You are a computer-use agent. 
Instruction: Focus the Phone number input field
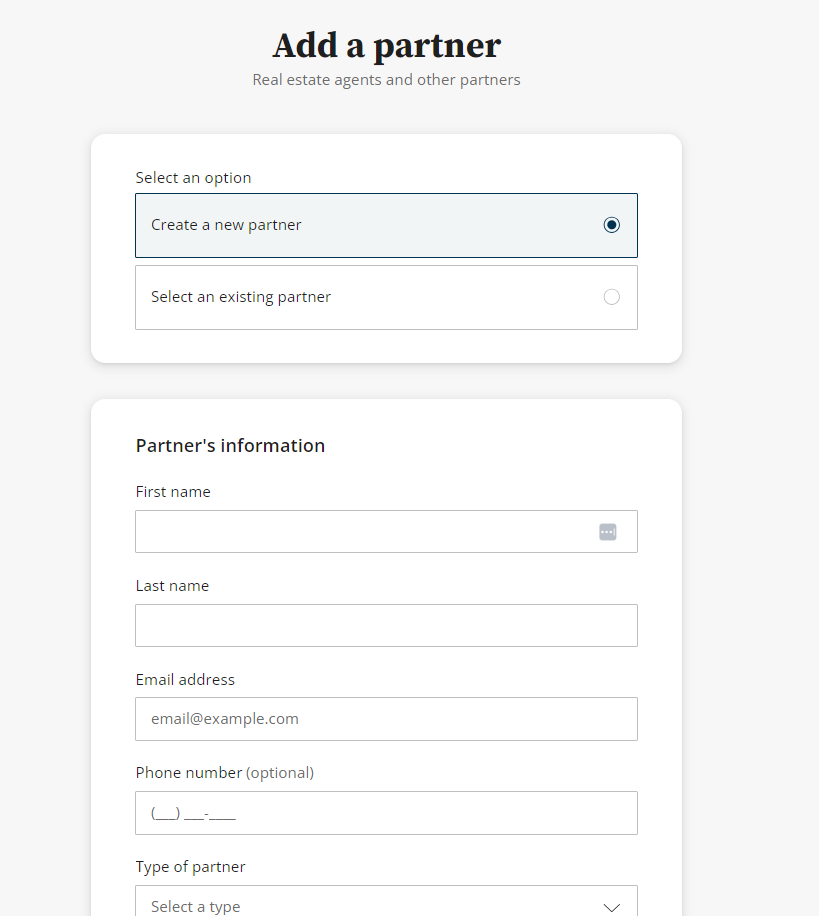pos(386,813)
